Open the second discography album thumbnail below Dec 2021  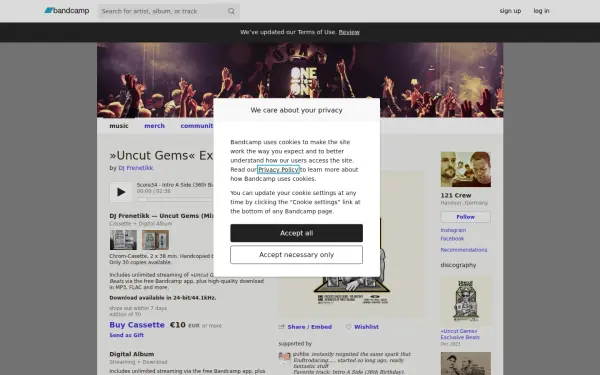tap(466, 364)
